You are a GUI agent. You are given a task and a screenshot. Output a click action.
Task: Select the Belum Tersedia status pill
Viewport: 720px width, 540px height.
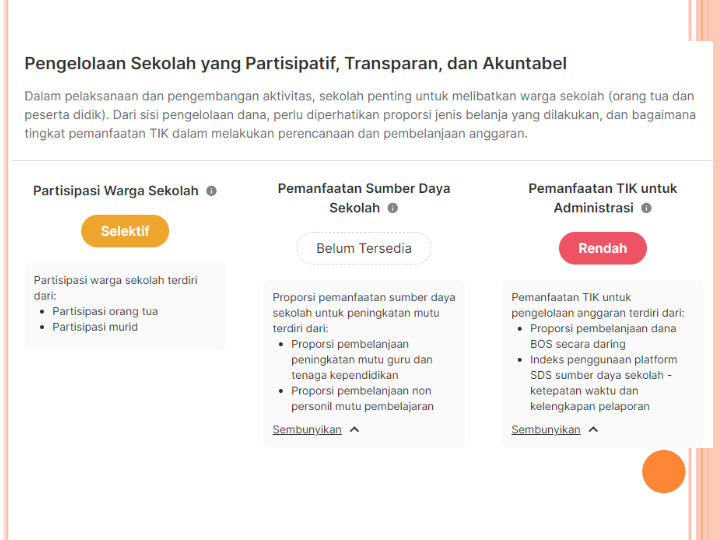pos(364,248)
